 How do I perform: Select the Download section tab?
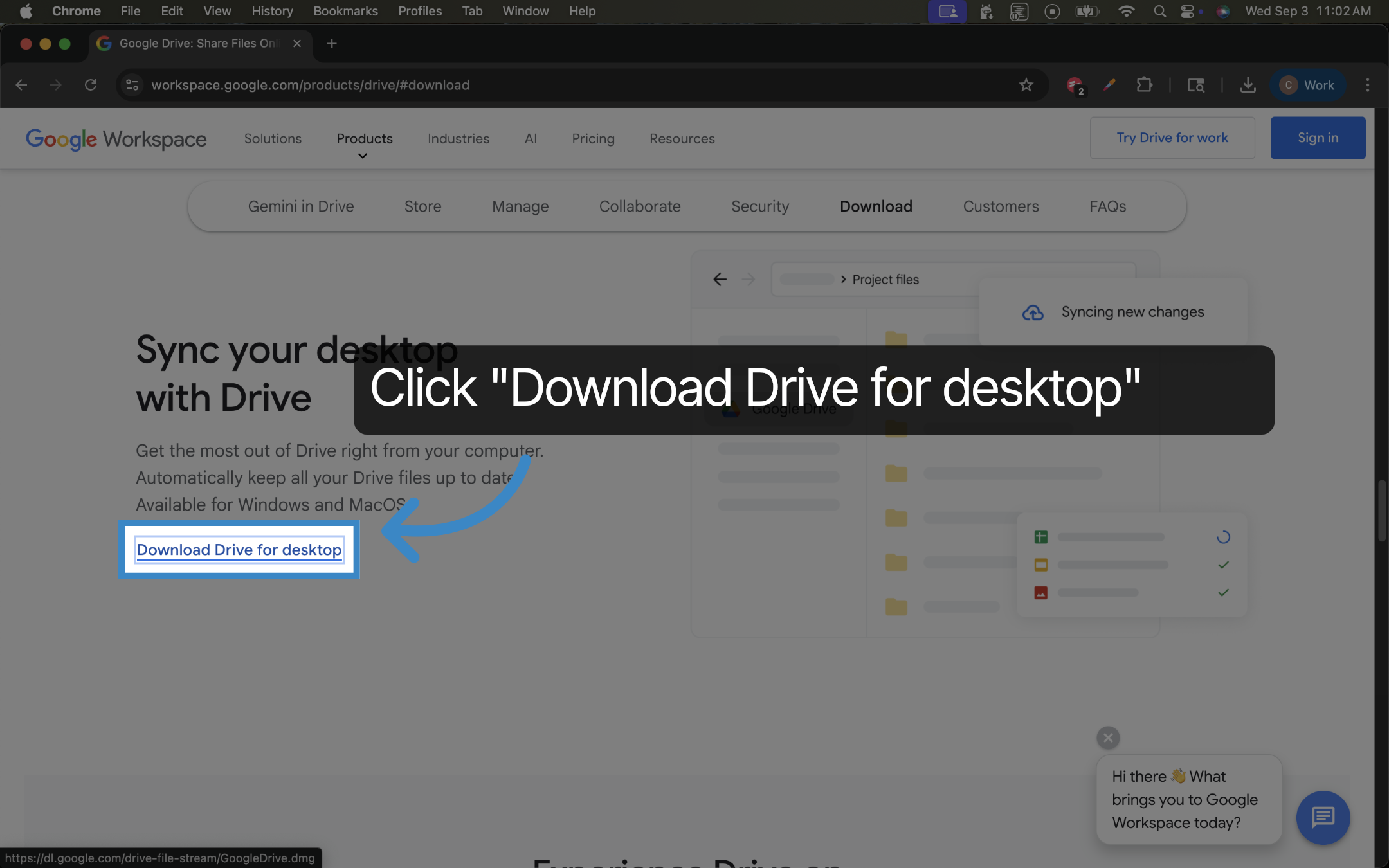pos(876,206)
